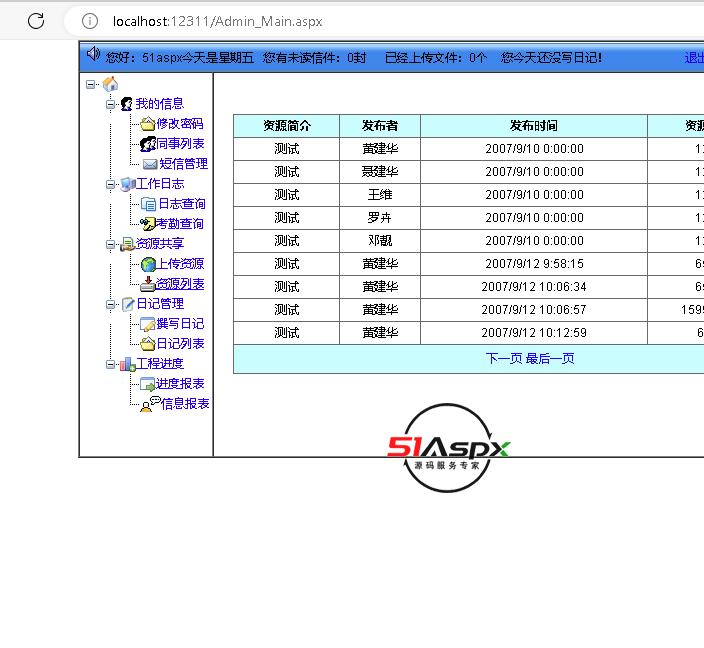The image size is (704, 648).
Task: Click the 发布者 column header
Action: 380,126
